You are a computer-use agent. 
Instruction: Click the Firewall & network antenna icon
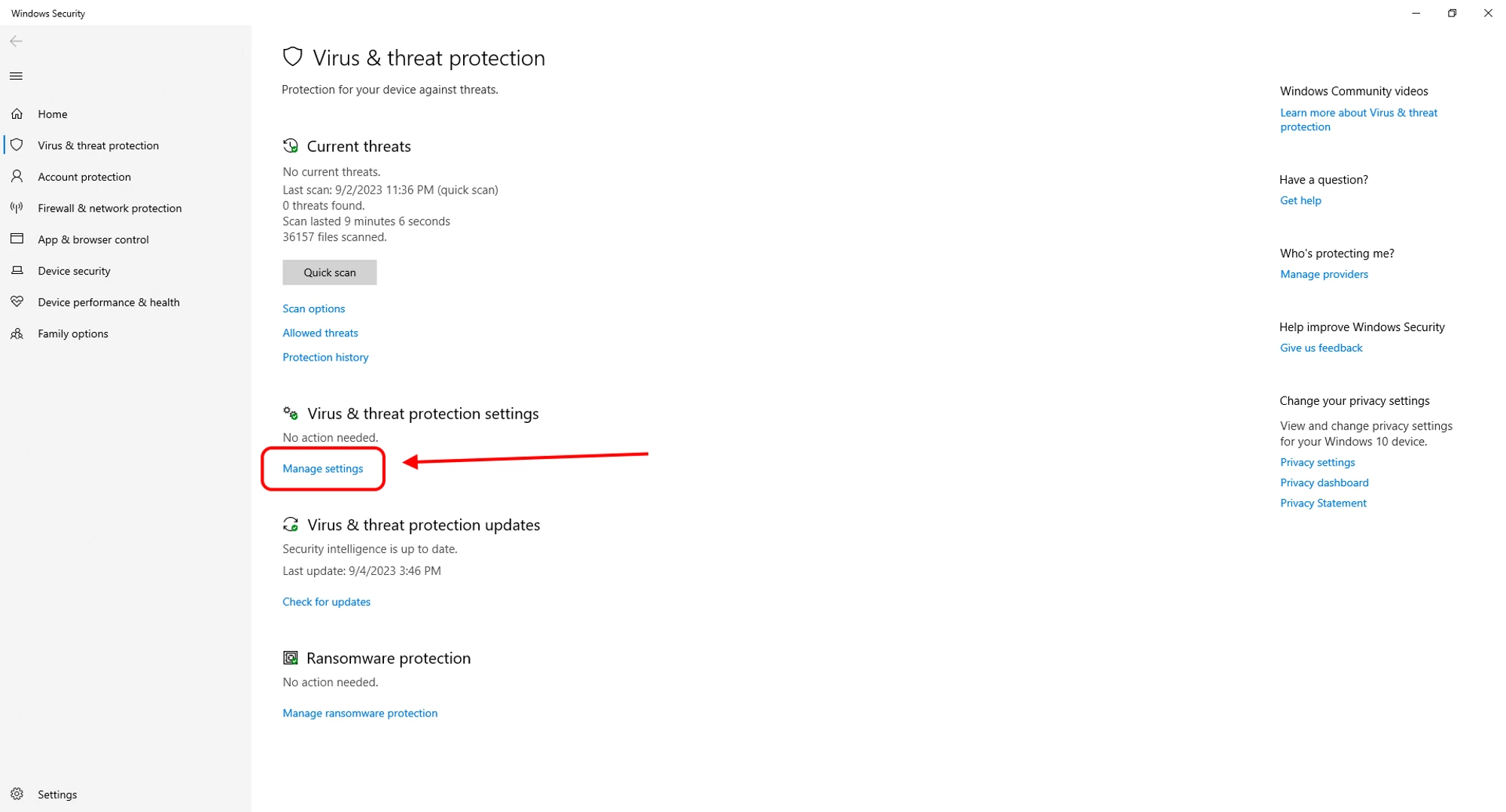tap(17, 208)
